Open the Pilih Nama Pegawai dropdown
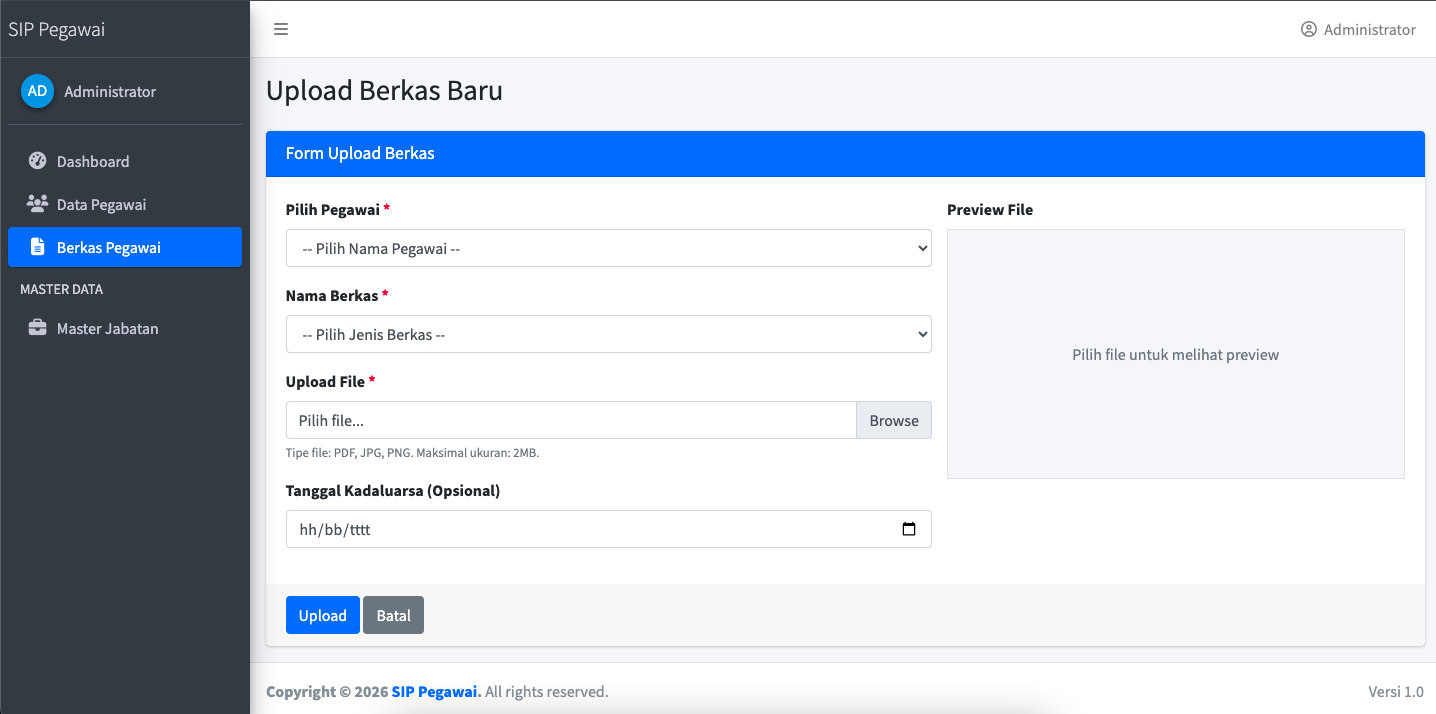1436x714 pixels. click(608, 248)
